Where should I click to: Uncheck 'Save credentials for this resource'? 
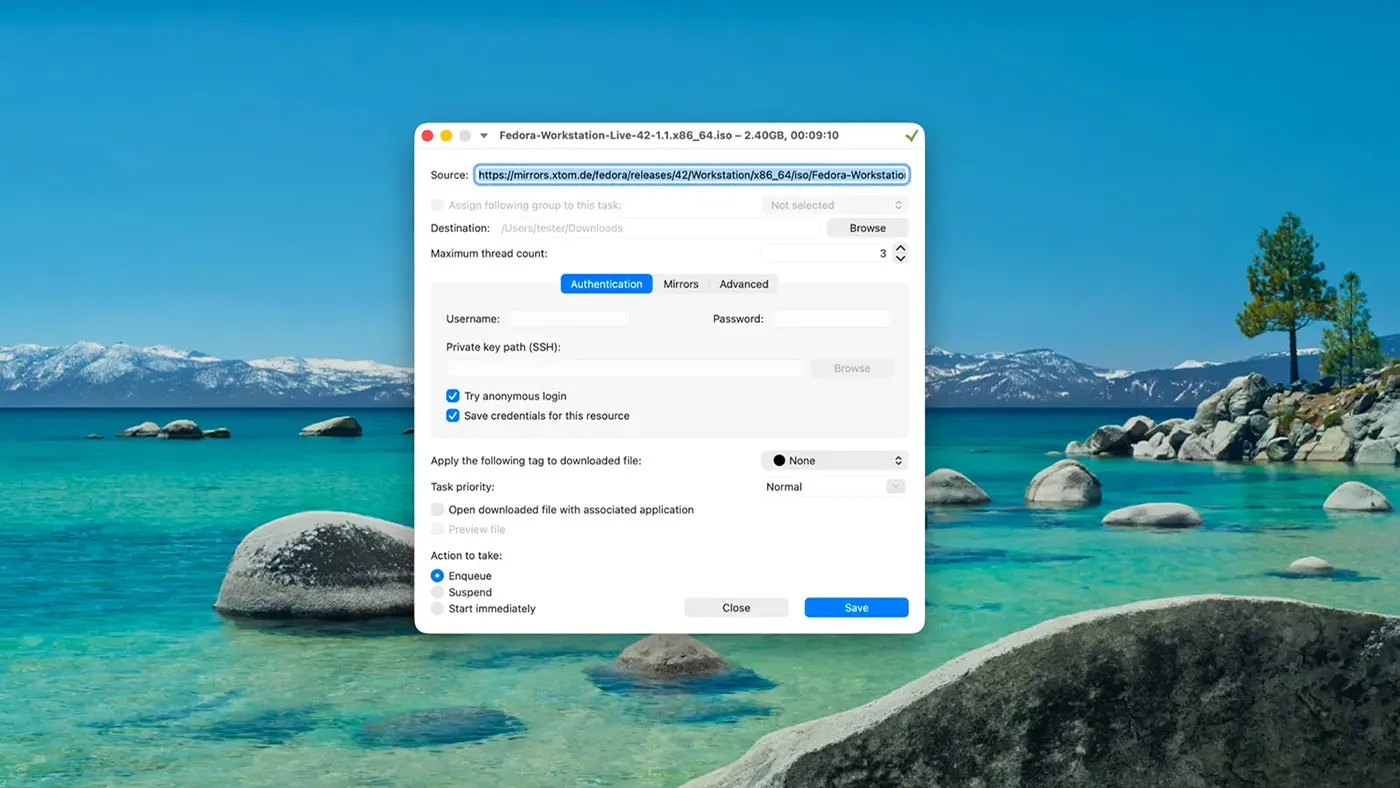point(453,415)
